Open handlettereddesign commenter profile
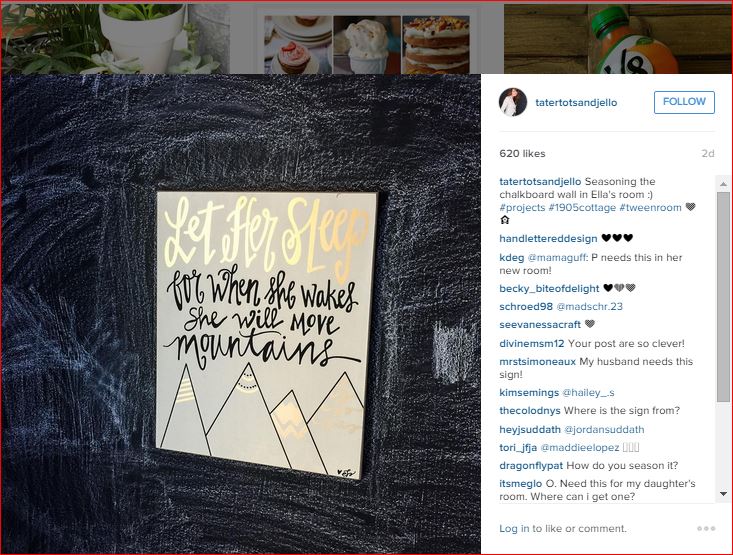733x555 pixels. (548, 238)
